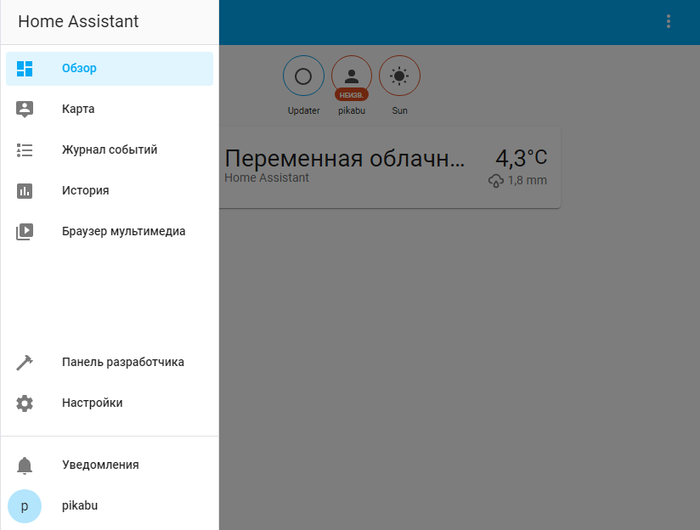Screen dimensions: 700x530
Task: Open the weather card Переменная облачн...
Action: point(390,168)
